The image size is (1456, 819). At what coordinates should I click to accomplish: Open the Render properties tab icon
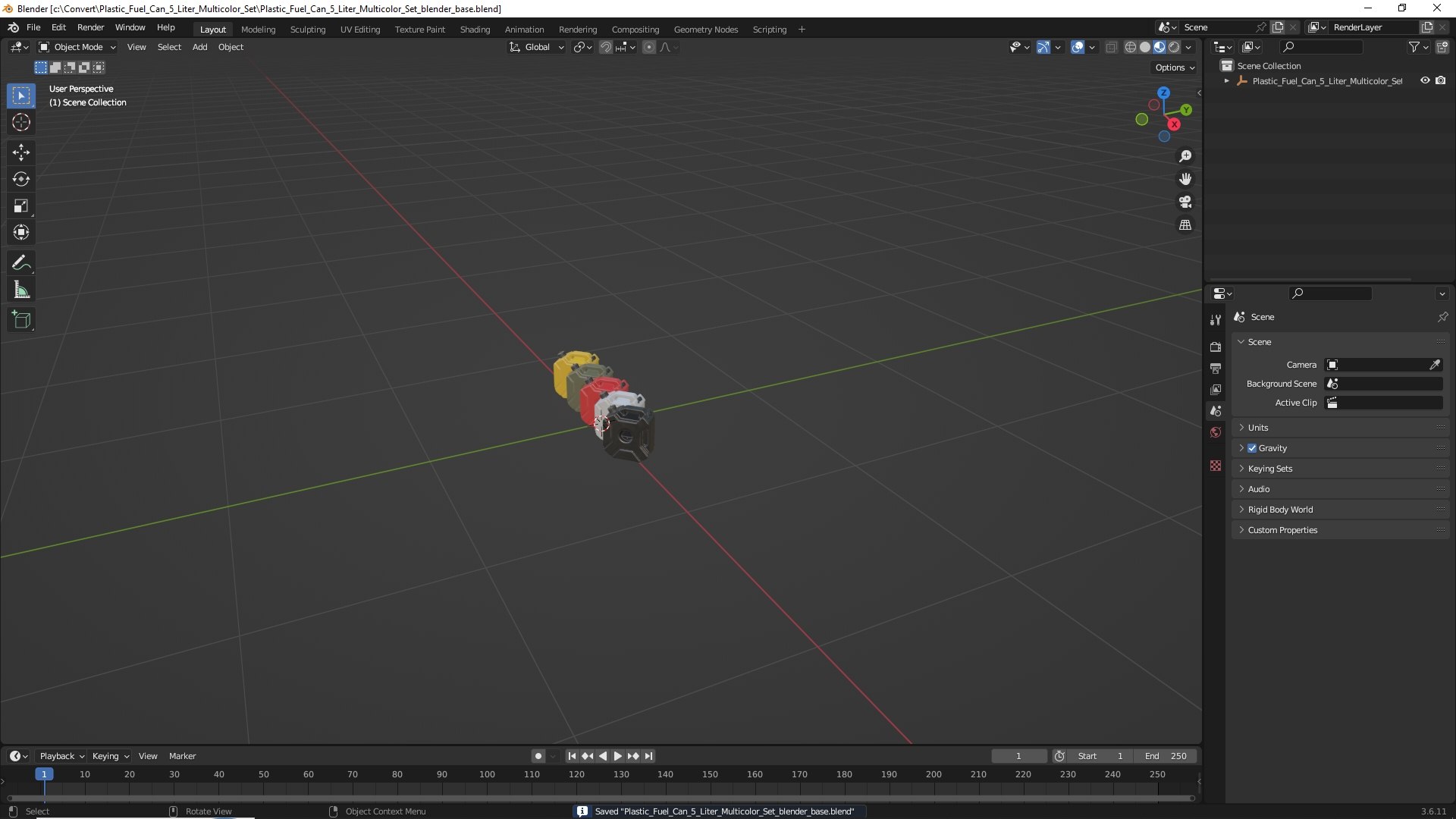tap(1216, 347)
